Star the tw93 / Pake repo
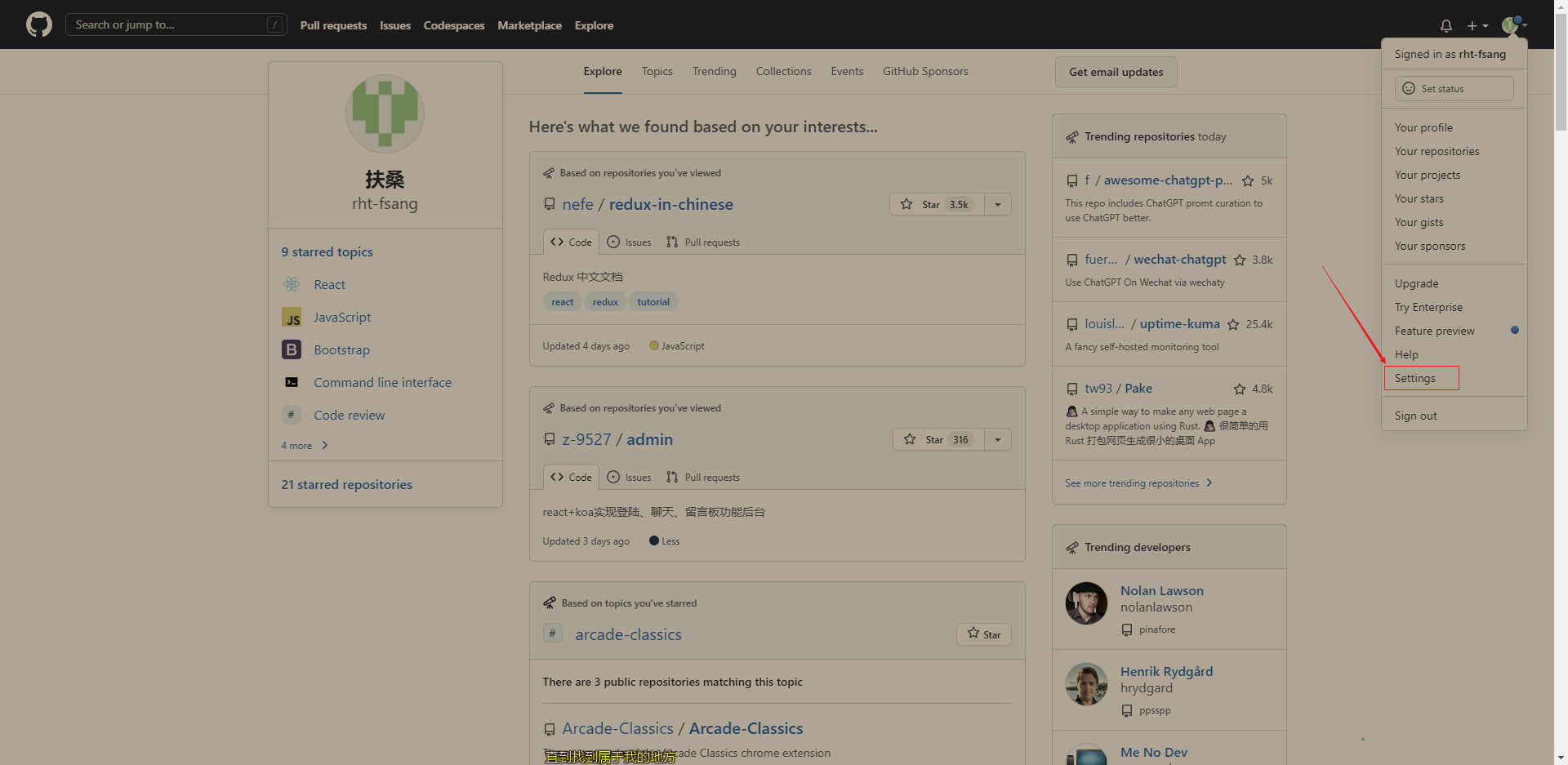 point(1240,389)
